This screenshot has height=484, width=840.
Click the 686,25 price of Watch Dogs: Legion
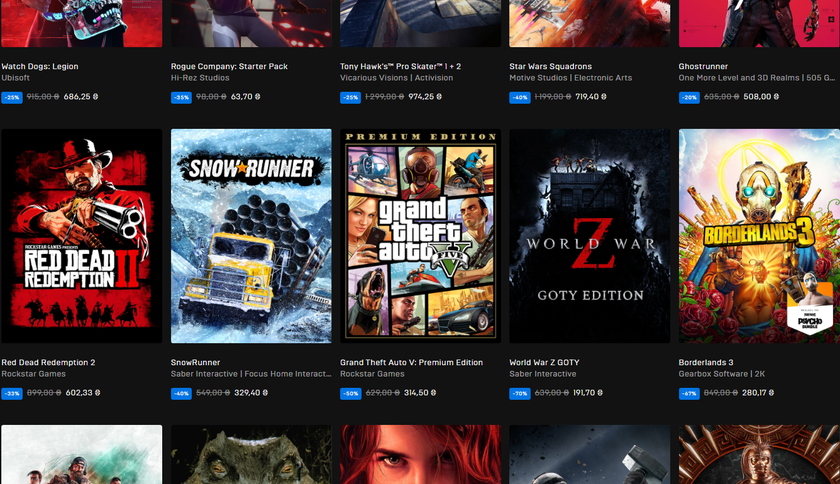coord(81,97)
